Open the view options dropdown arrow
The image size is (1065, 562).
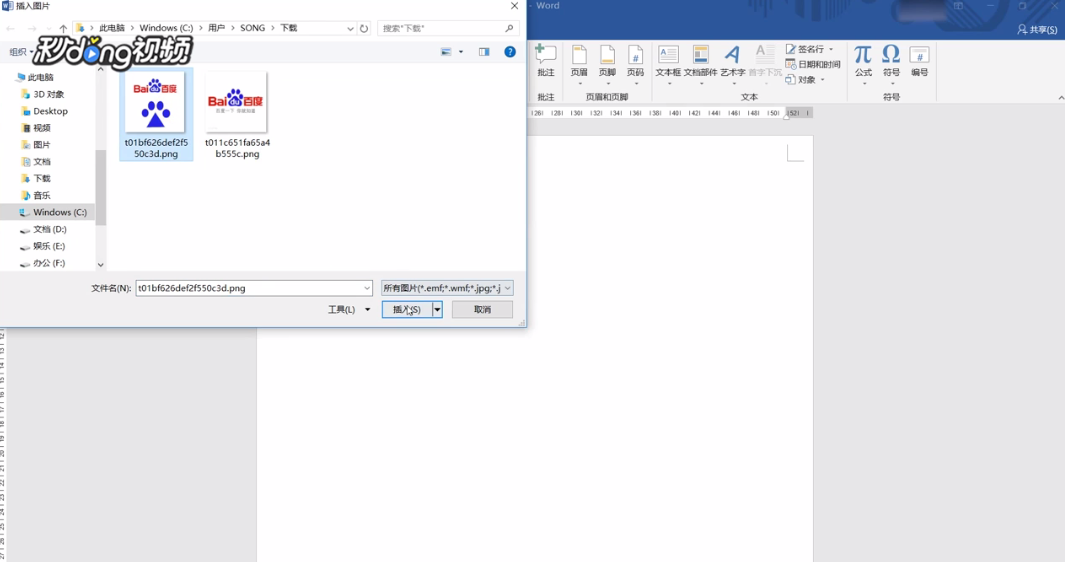pos(461,52)
